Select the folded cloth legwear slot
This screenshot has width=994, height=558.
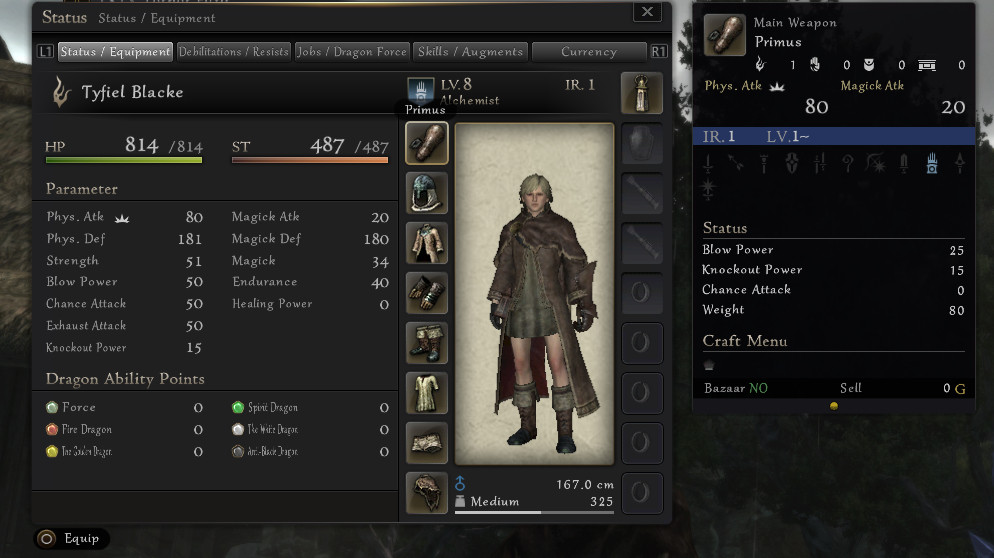tap(427, 443)
